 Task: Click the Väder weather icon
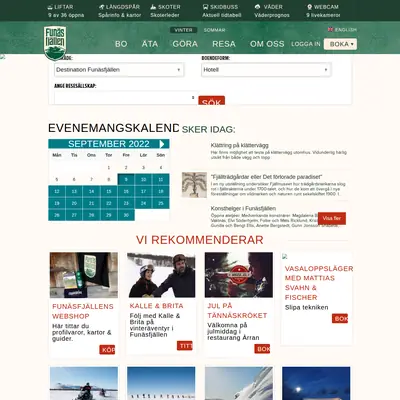tap(257, 7)
